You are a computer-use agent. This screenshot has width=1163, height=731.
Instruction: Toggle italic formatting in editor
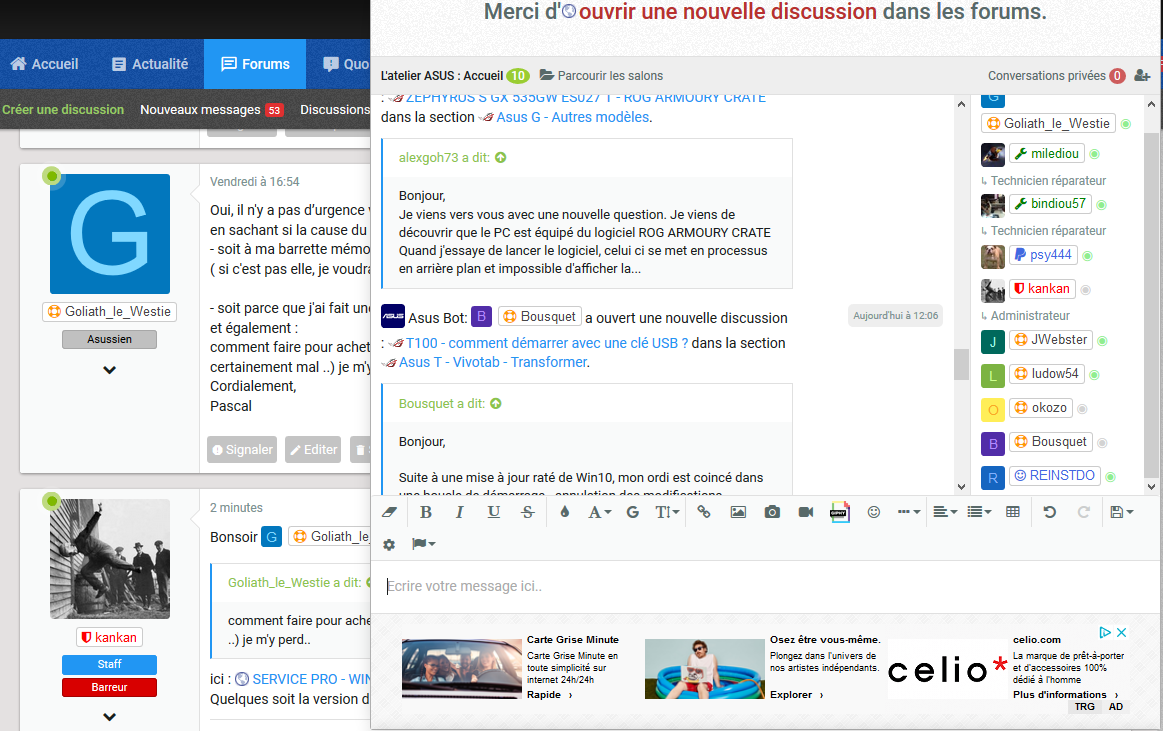click(459, 512)
